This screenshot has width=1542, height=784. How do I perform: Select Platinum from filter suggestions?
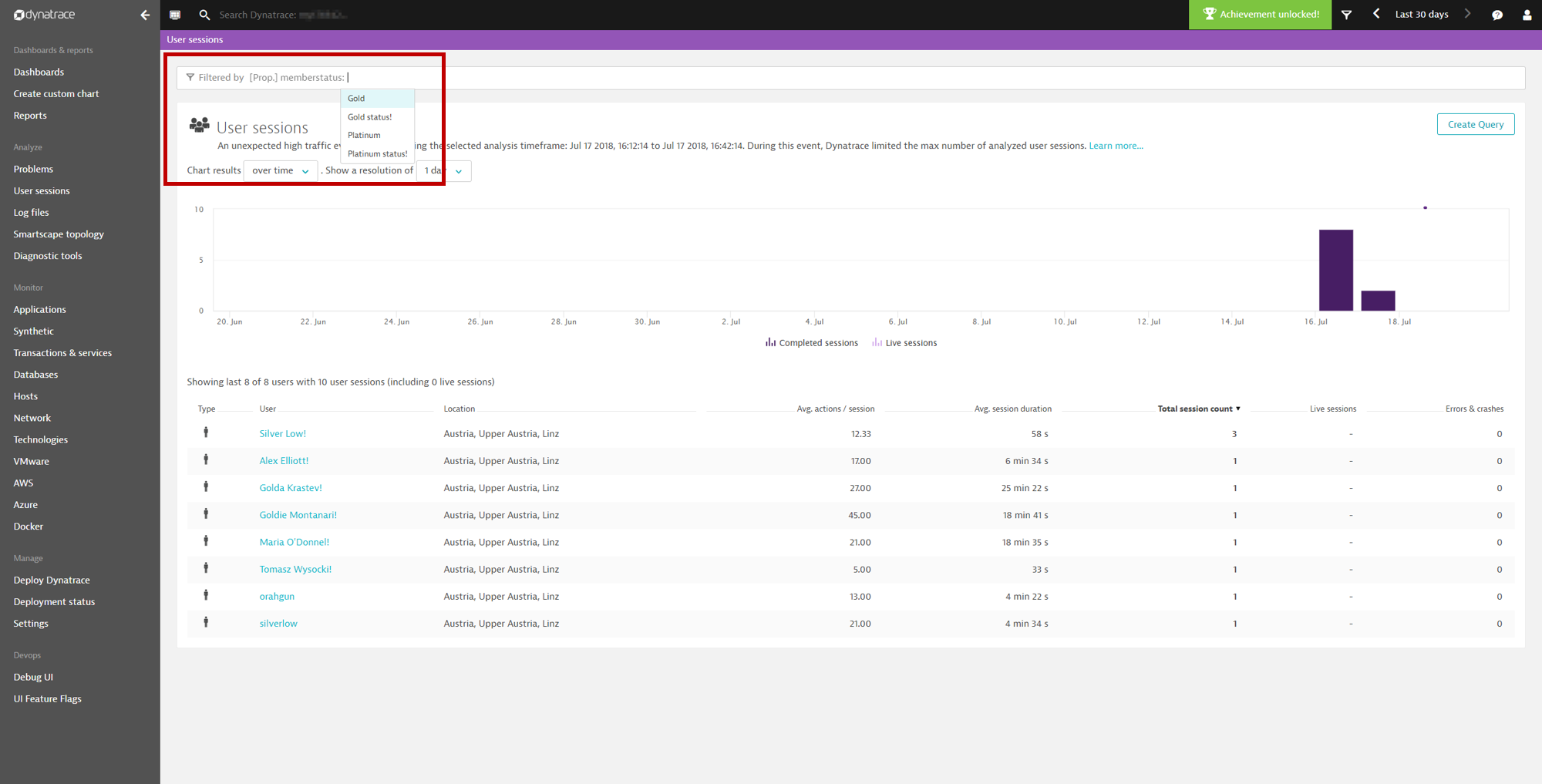378,135
